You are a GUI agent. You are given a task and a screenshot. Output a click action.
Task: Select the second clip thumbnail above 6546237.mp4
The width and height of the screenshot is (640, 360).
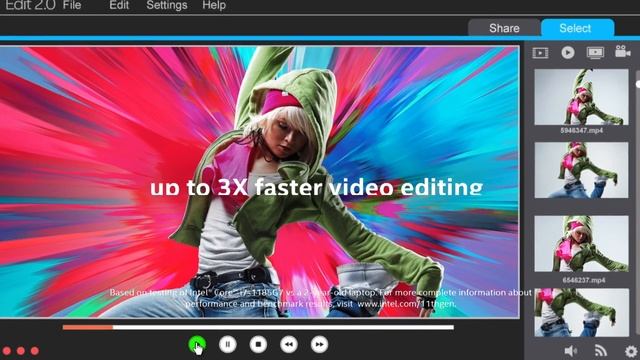coord(581,170)
